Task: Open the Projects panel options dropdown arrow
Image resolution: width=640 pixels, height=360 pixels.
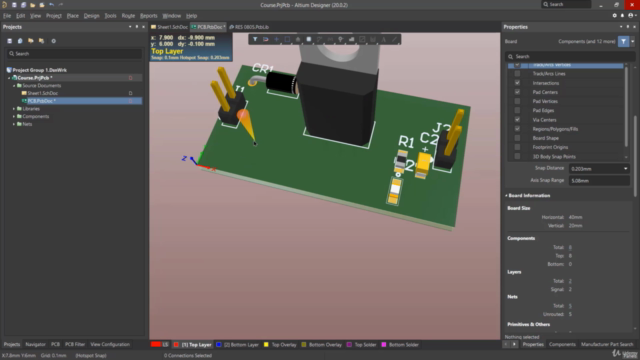Action: tap(130, 27)
